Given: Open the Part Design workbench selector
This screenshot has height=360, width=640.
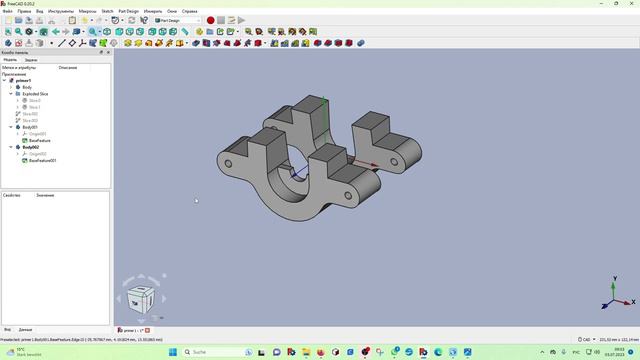Looking at the screenshot, I should 178,20.
